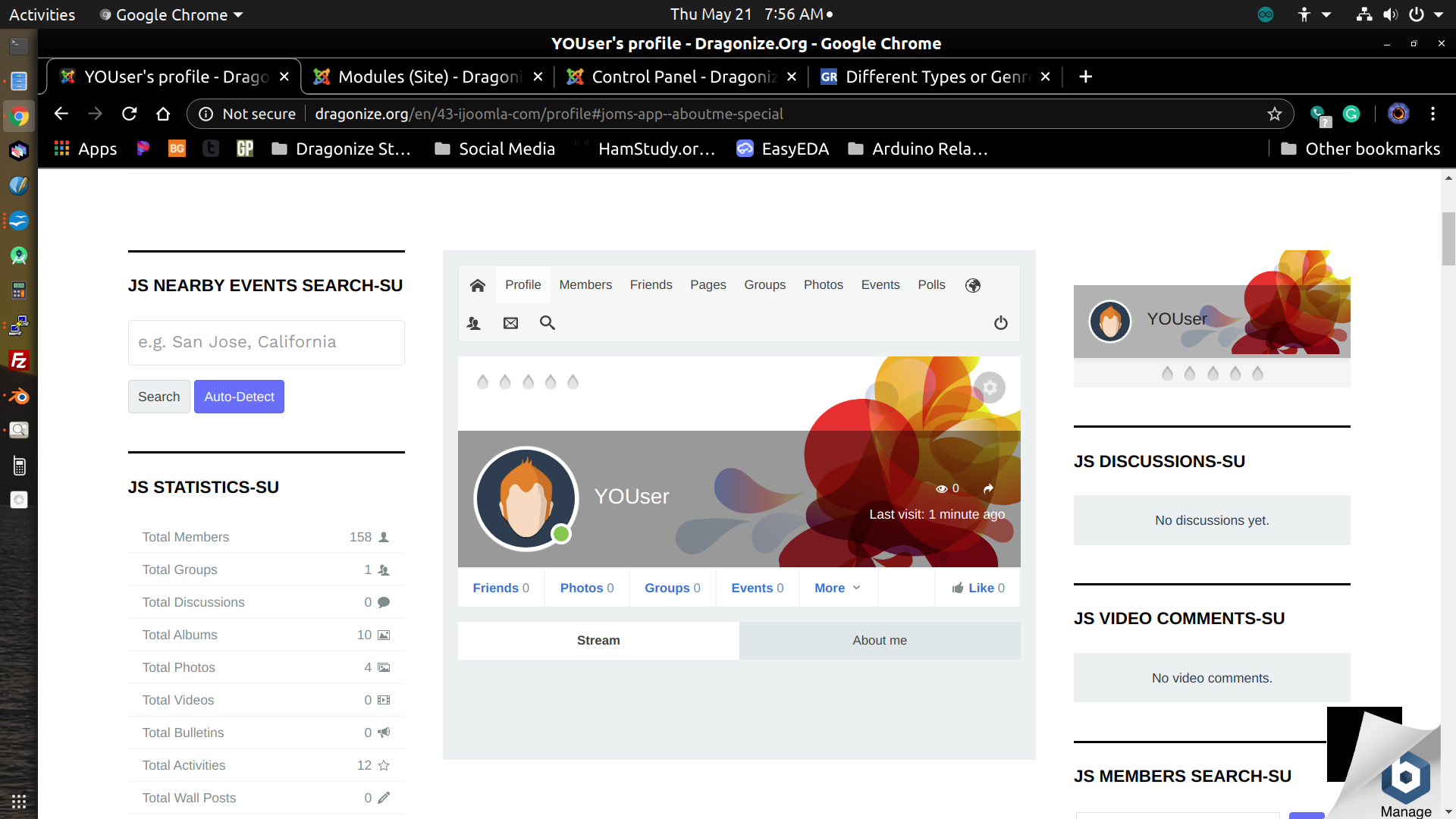Image resolution: width=1456 pixels, height=819 pixels.
Task: Click the nearby events location field
Action: [x=266, y=342]
